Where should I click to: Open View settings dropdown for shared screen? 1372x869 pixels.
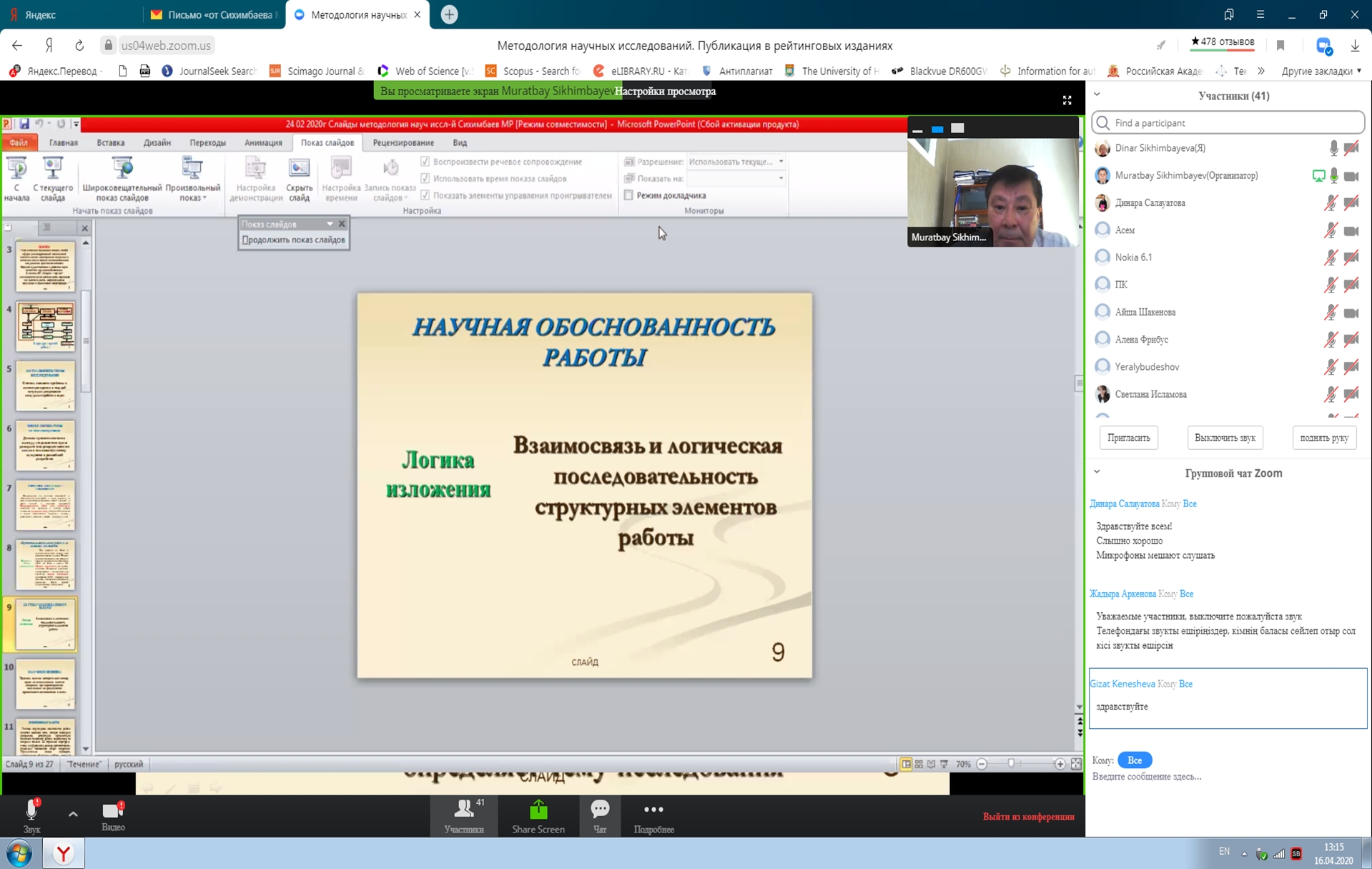pyautogui.click(x=665, y=92)
